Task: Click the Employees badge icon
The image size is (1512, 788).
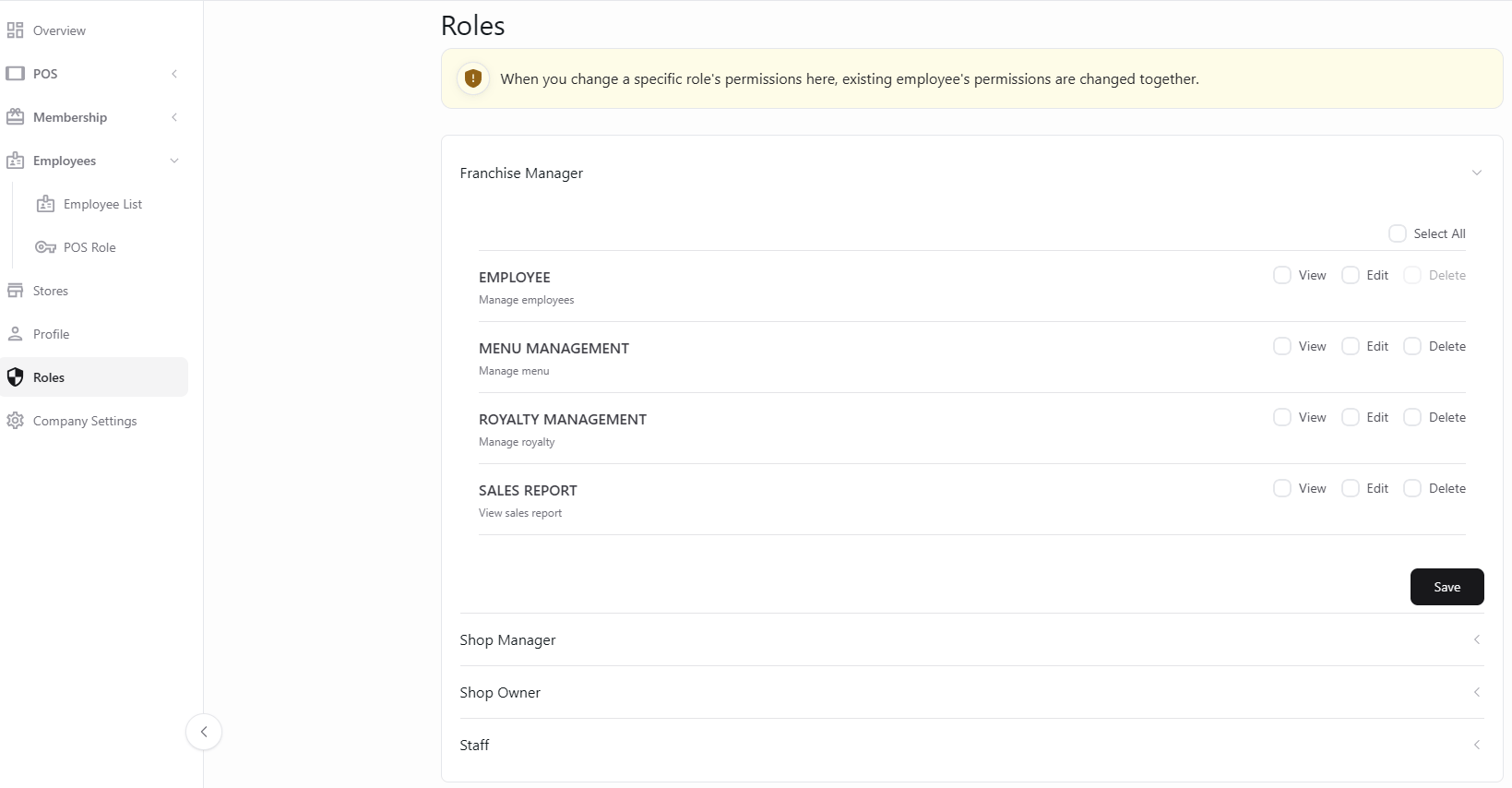Action: (15, 161)
